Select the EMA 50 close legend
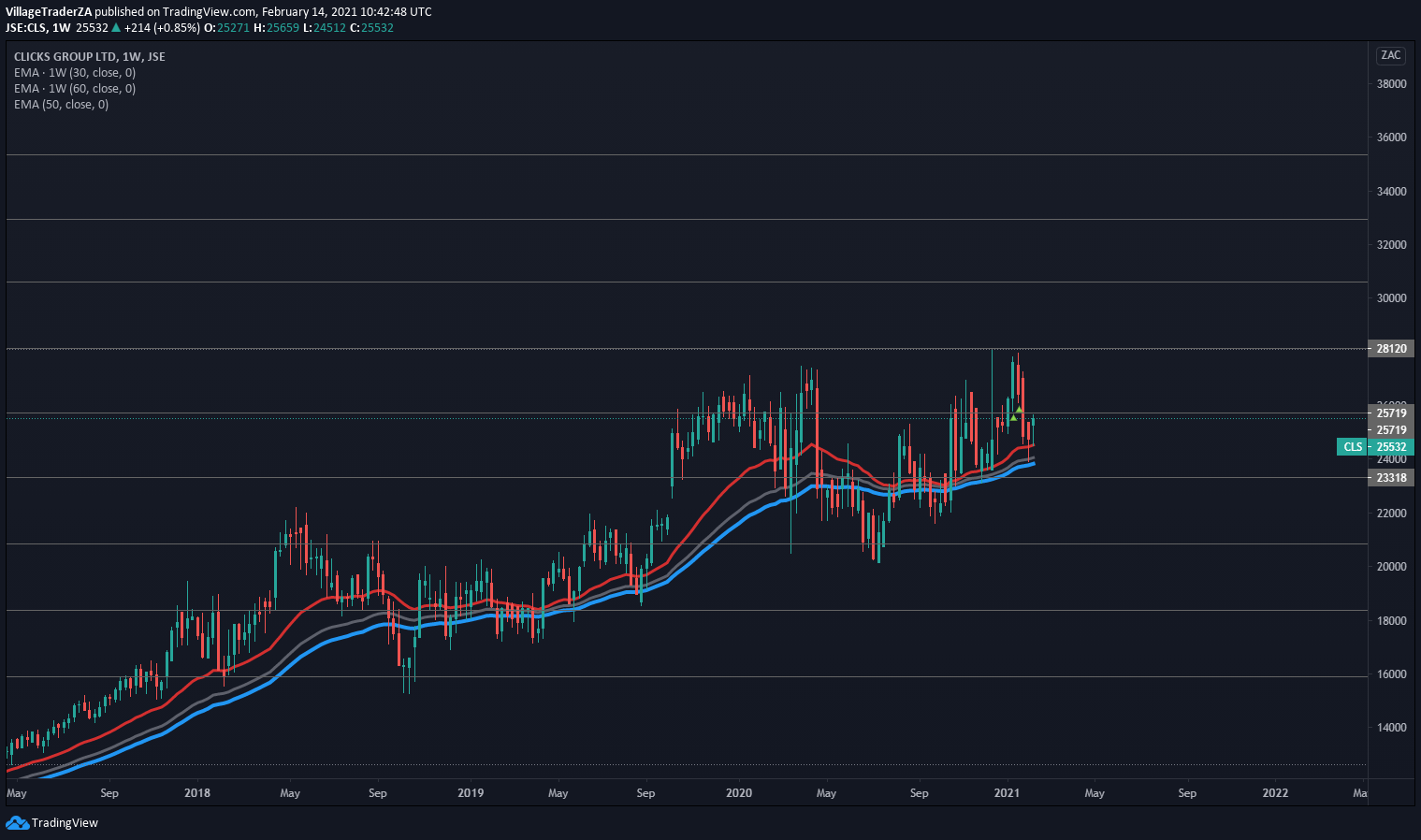This screenshot has height=840, width=1421. tap(61, 105)
